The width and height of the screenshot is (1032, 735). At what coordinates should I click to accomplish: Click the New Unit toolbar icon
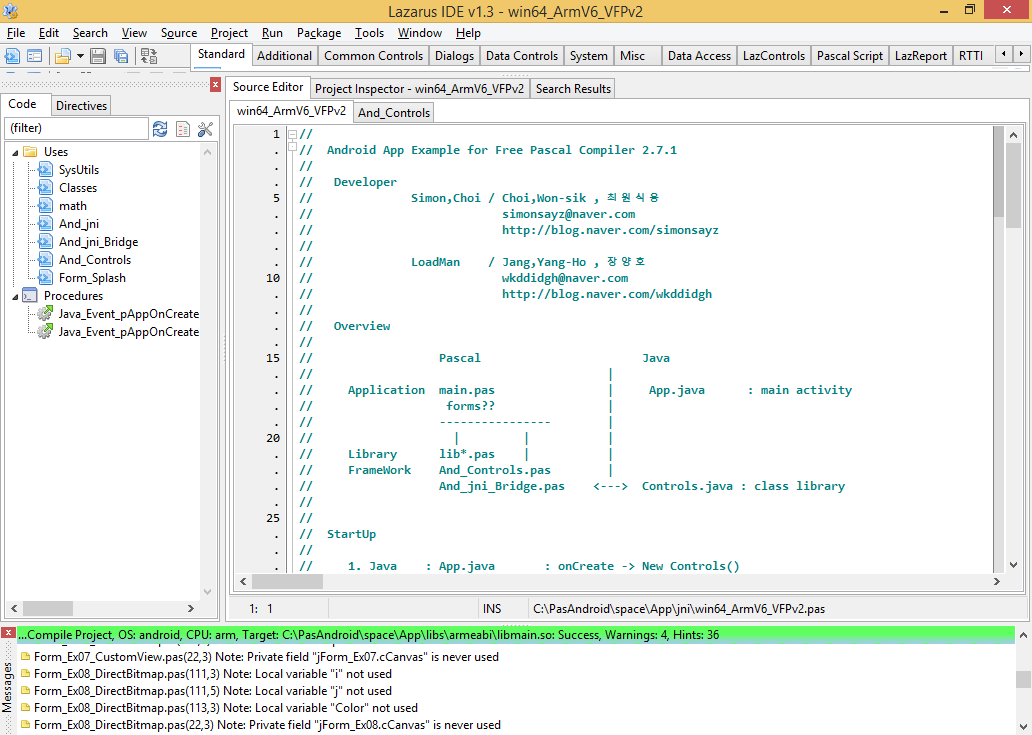[x=12, y=56]
